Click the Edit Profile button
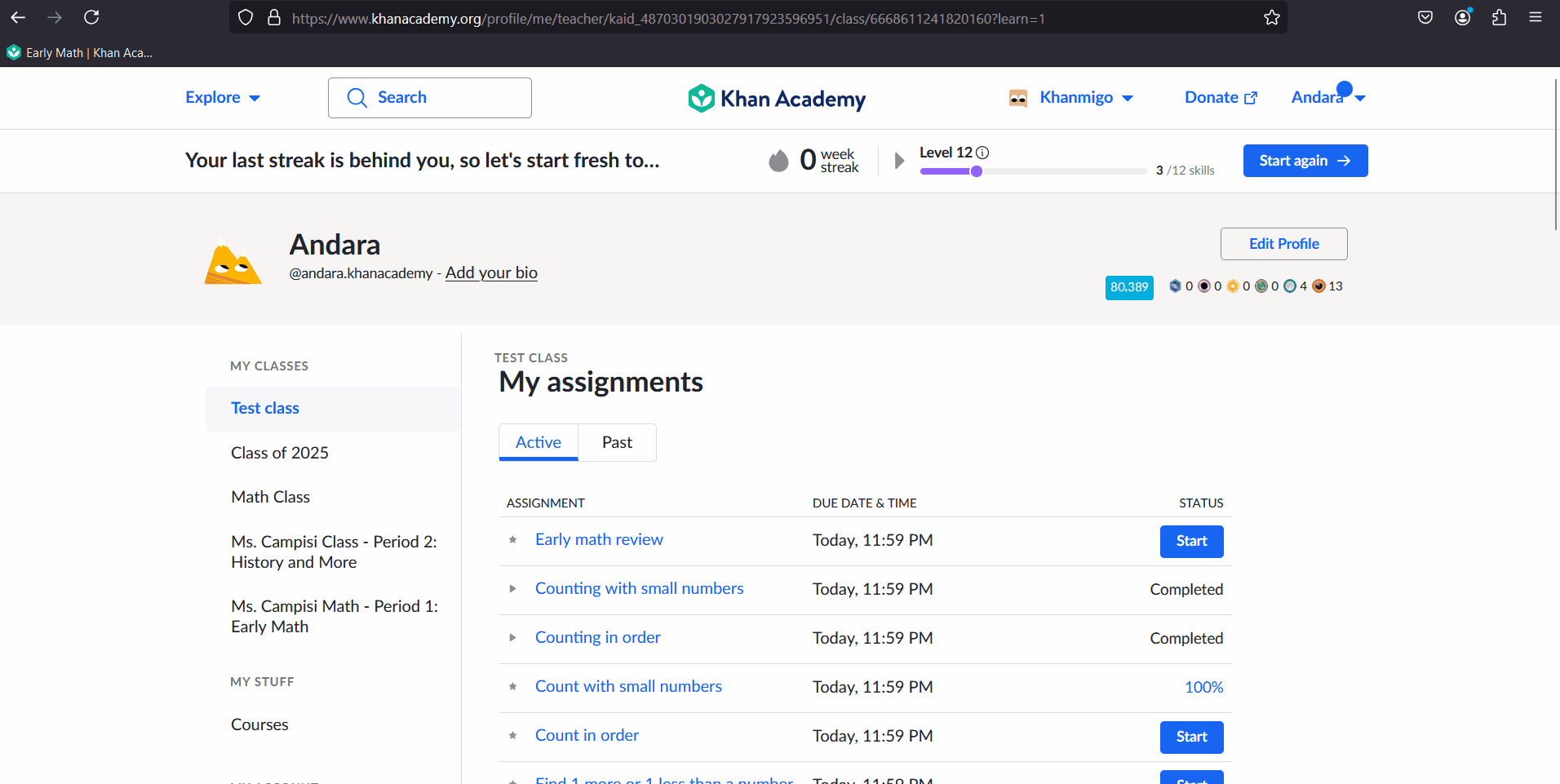 coord(1283,244)
